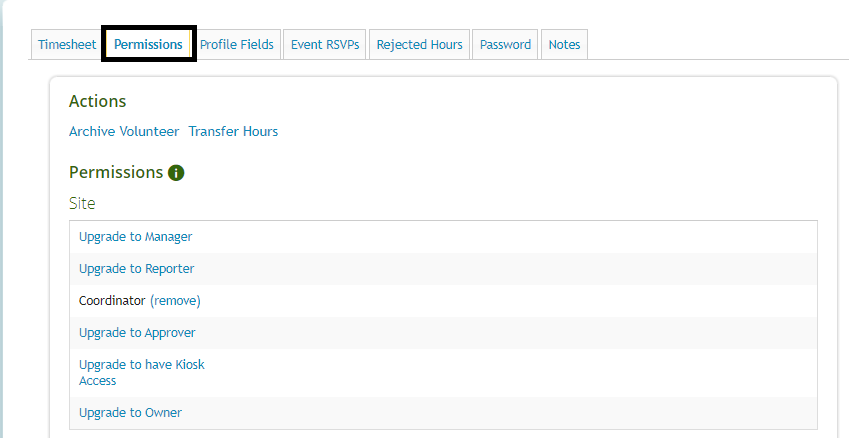Click the Transfer Hours link
The height and width of the screenshot is (438, 849).
(x=233, y=132)
